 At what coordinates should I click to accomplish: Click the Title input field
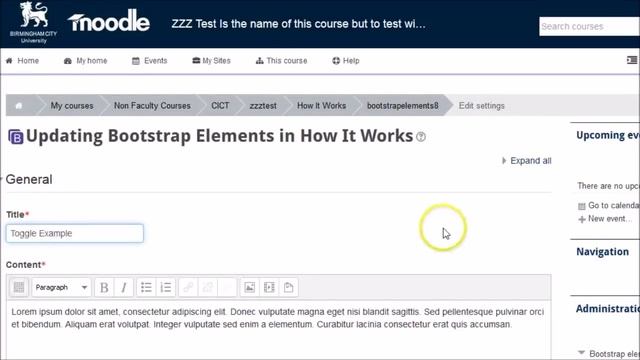75,233
